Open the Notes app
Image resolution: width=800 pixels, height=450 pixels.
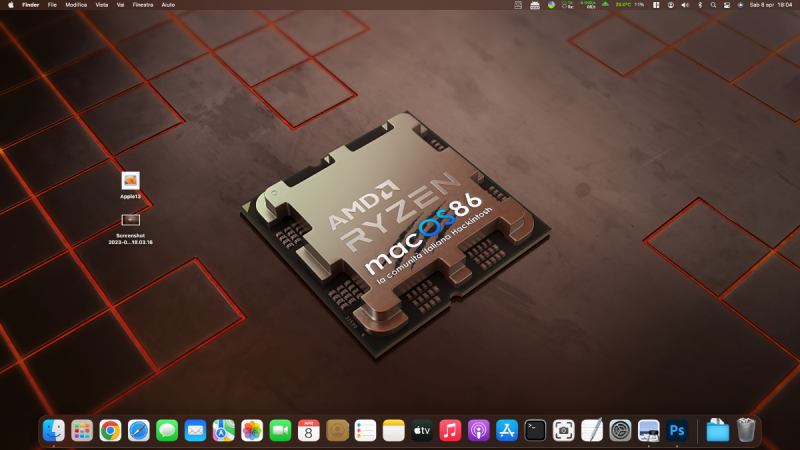(394, 431)
